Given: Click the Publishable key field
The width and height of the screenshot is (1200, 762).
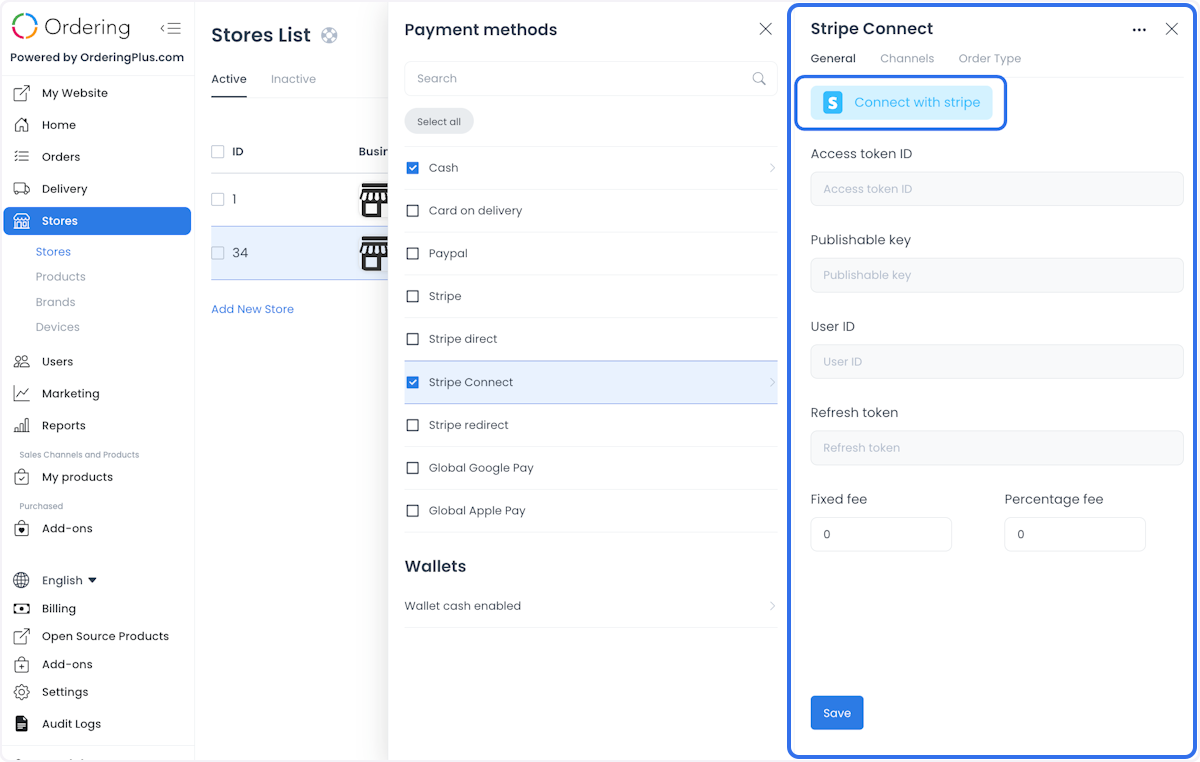Looking at the screenshot, I should [997, 275].
